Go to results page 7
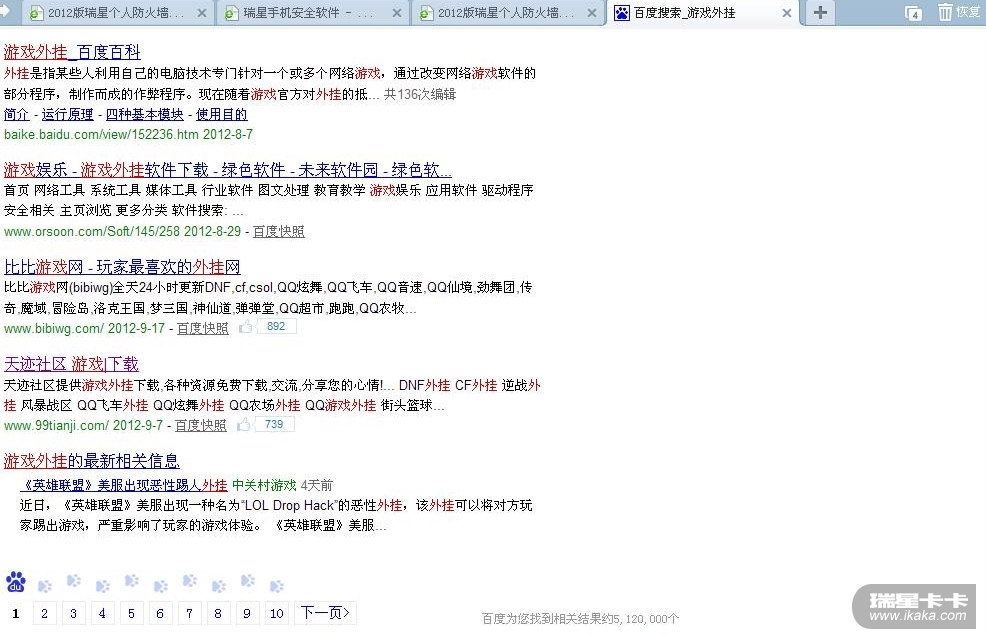The width and height of the screenshot is (986, 636). (189, 613)
